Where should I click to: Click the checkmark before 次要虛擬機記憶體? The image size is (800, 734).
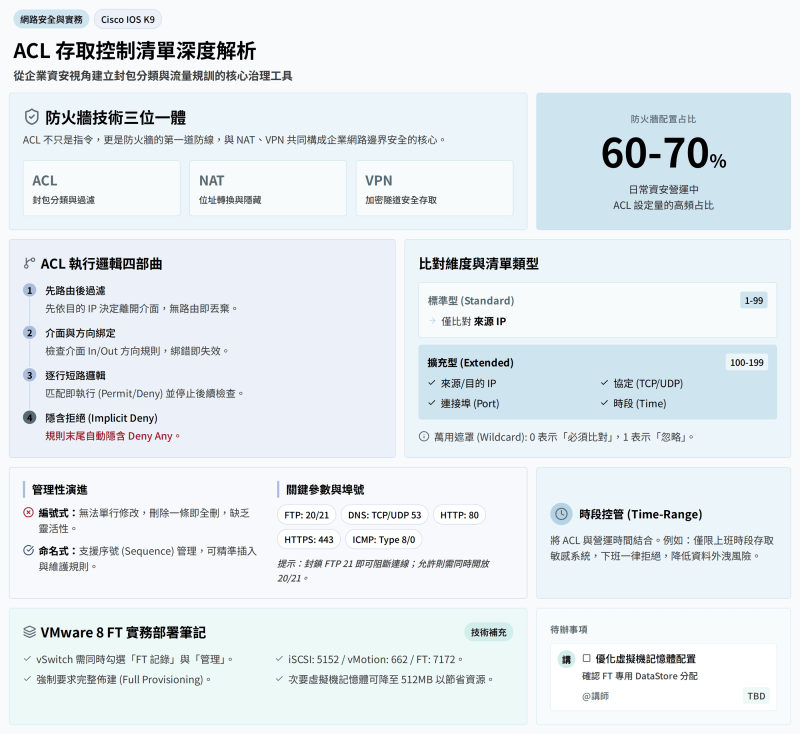tap(279, 679)
